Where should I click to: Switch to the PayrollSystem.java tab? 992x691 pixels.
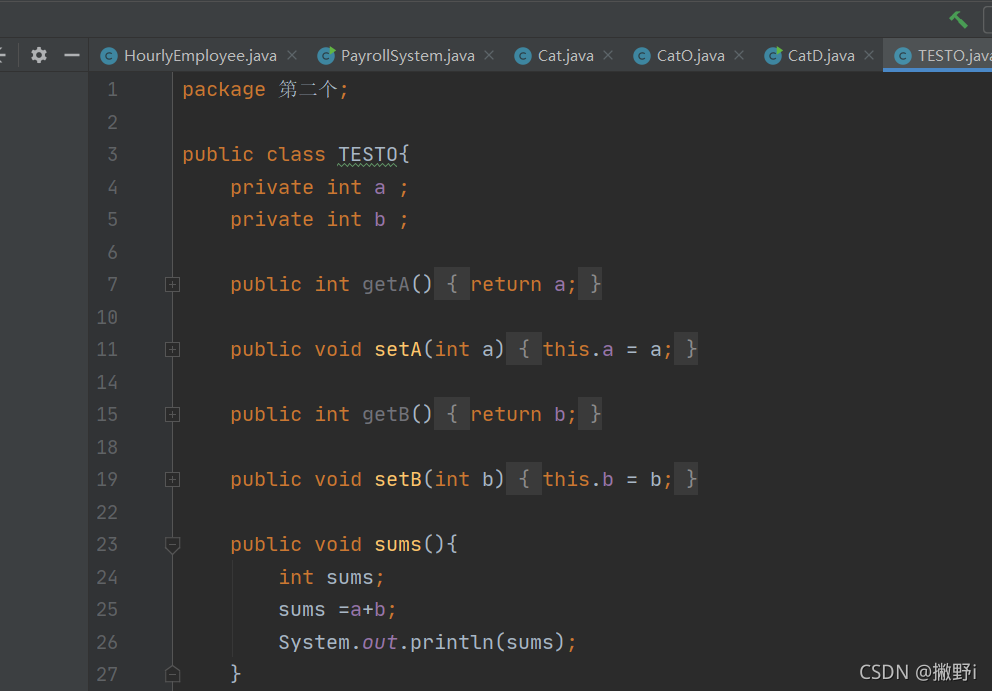(x=407, y=56)
